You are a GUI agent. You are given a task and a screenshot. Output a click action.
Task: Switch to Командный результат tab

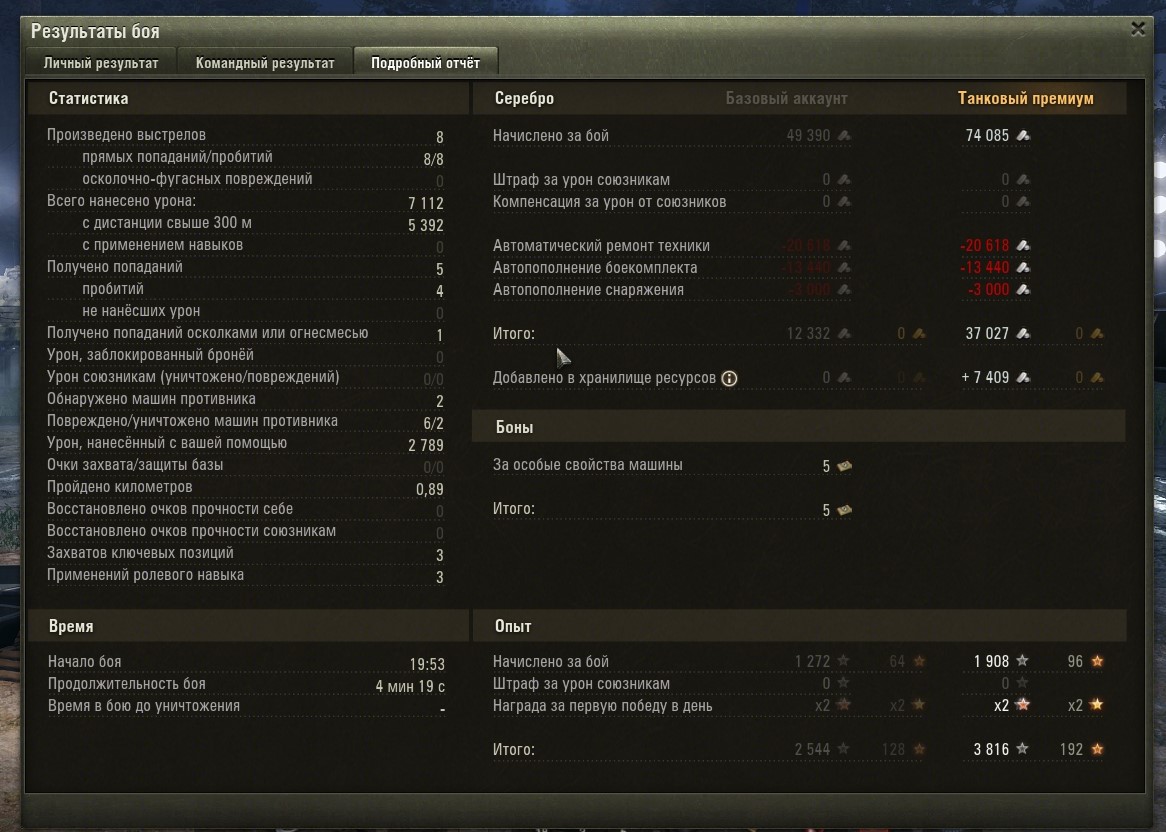click(265, 63)
